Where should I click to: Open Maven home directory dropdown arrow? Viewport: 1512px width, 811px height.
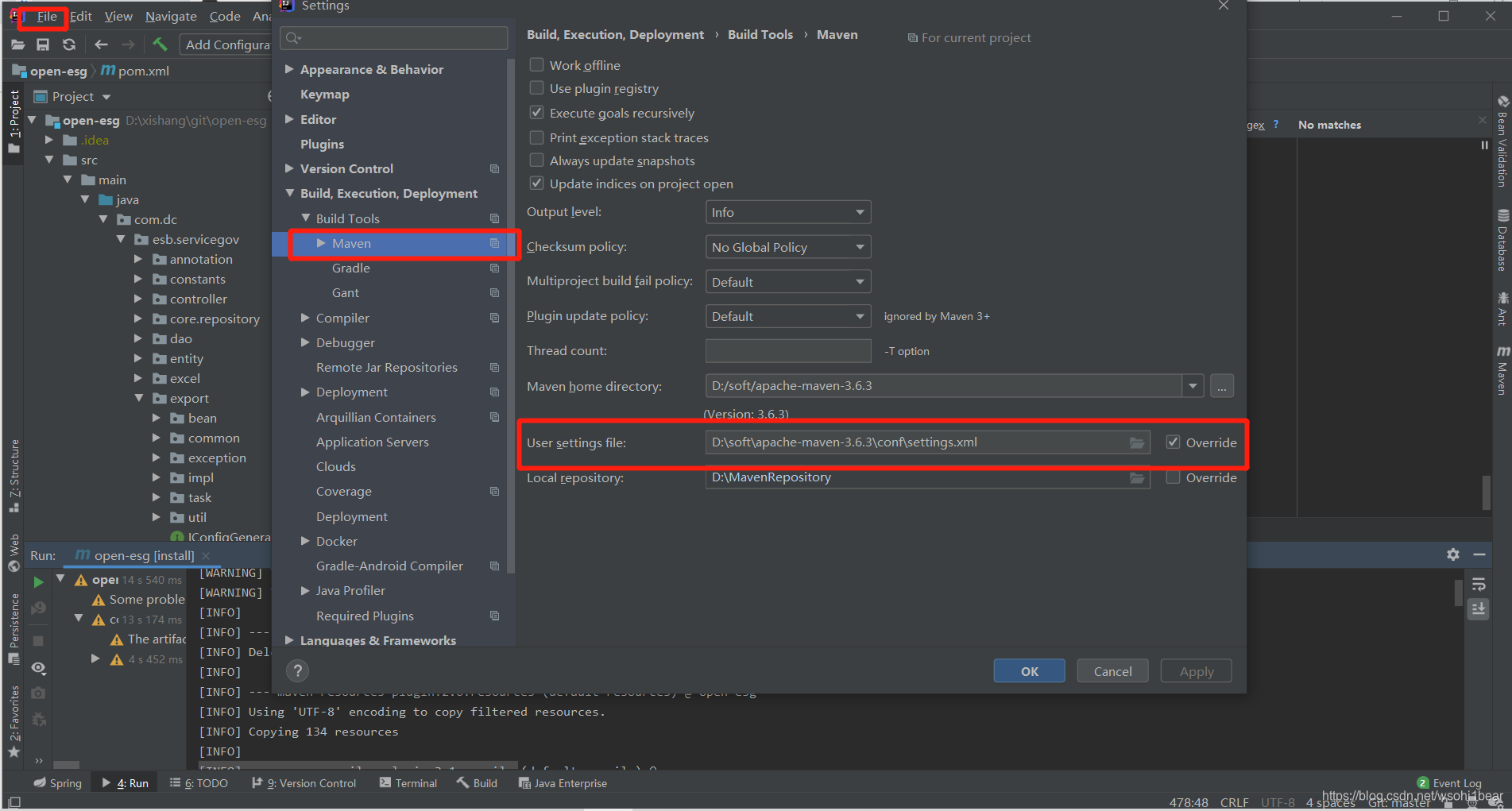(1193, 386)
